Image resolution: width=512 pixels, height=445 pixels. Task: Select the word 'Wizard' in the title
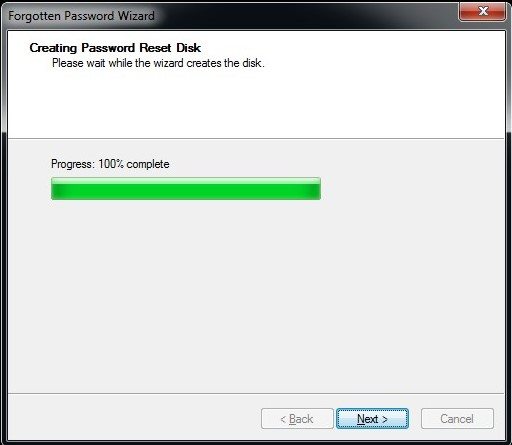point(136,16)
